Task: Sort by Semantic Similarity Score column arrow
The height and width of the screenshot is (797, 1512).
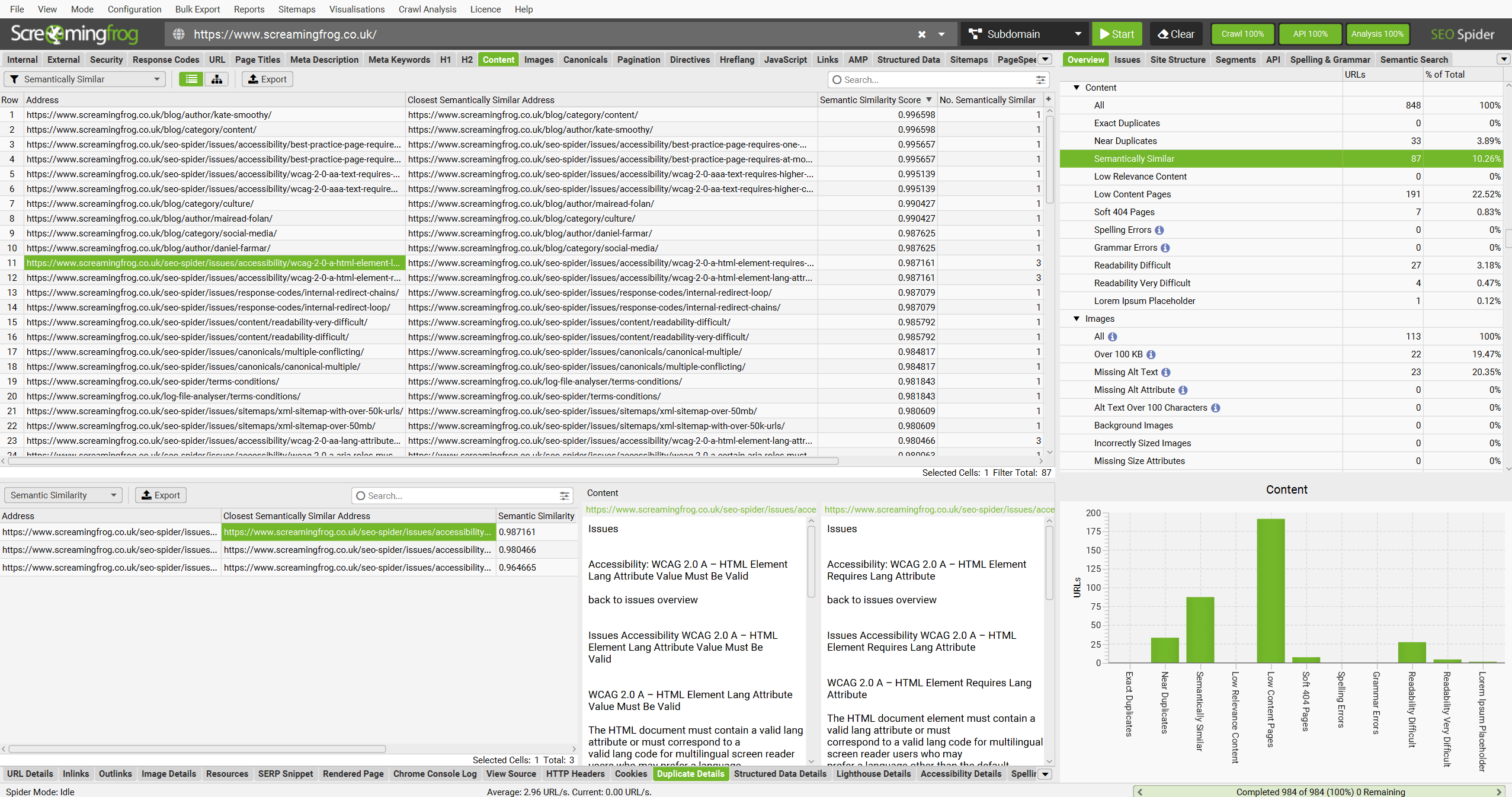Action: point(929,100)
